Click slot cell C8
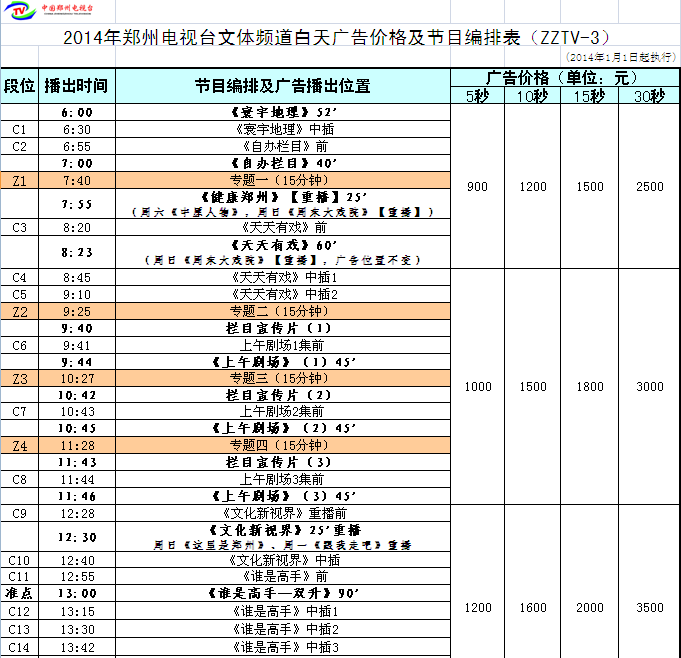The height and width of the screenshot is (658, 681). click(20, 479)
